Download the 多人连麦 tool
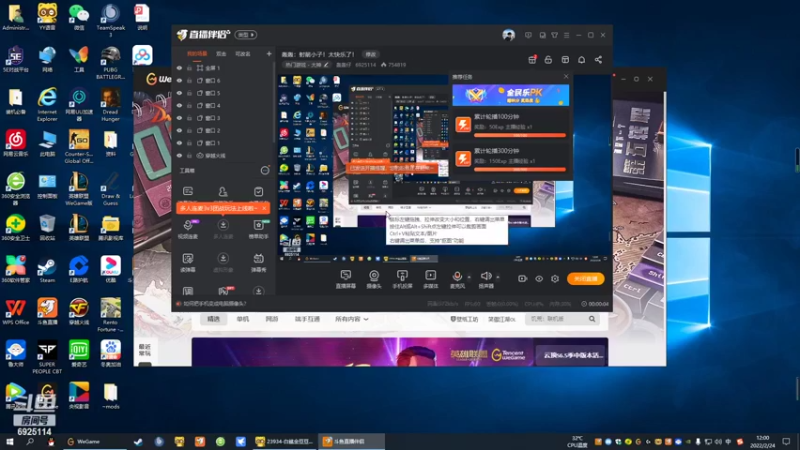The width and height of the screenshot is (800, 450). (x=223, y=229)
